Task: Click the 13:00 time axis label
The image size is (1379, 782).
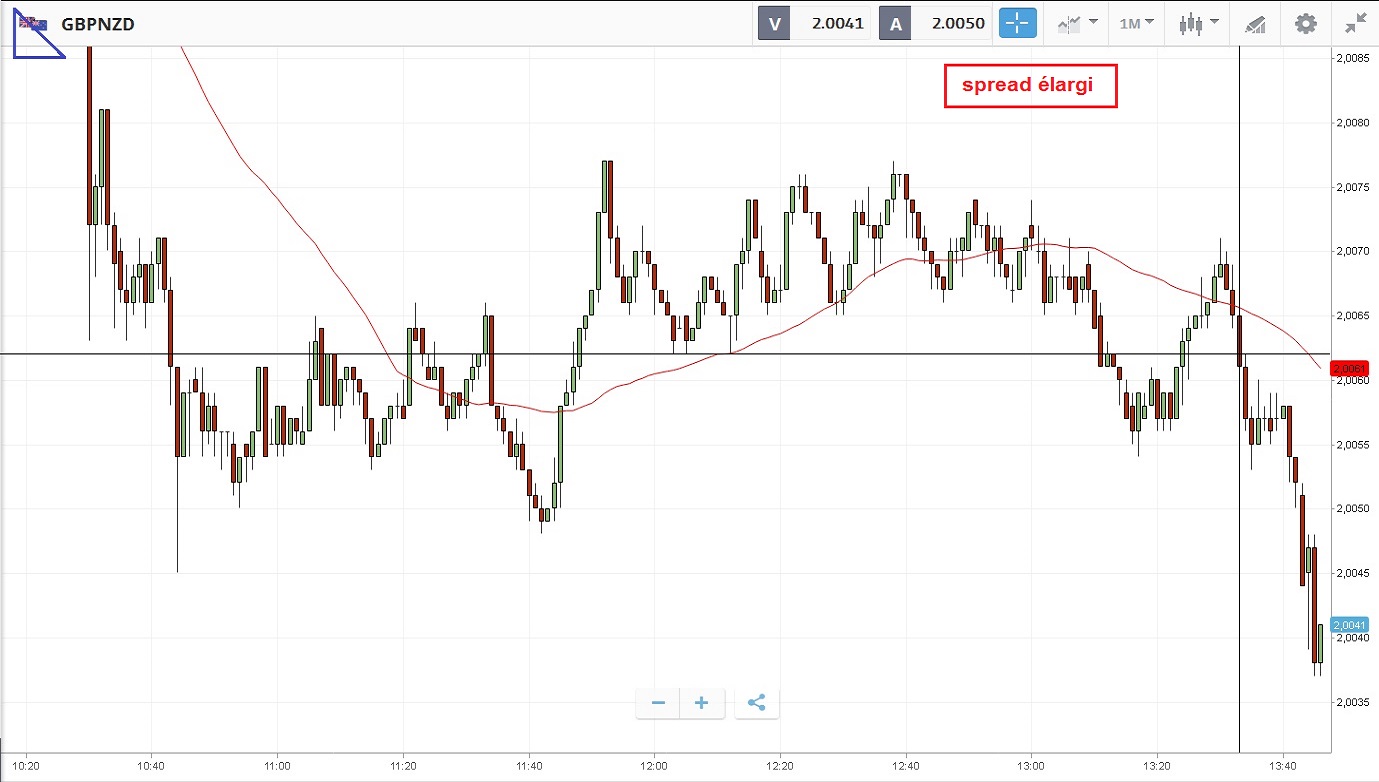Action: coord(1030,768)
